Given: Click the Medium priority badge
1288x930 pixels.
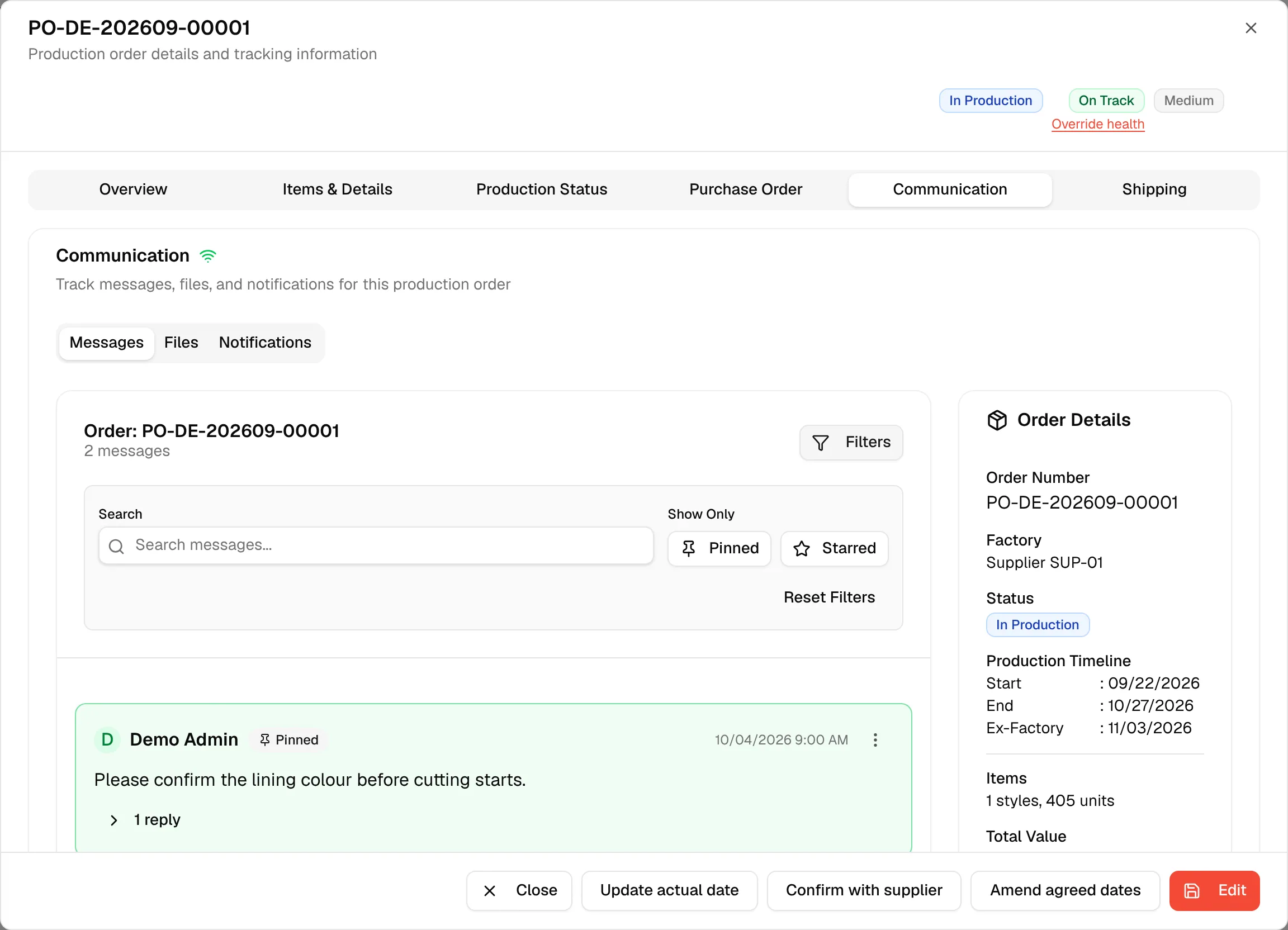Looking at the screenshot, I should coord(1188,101).
